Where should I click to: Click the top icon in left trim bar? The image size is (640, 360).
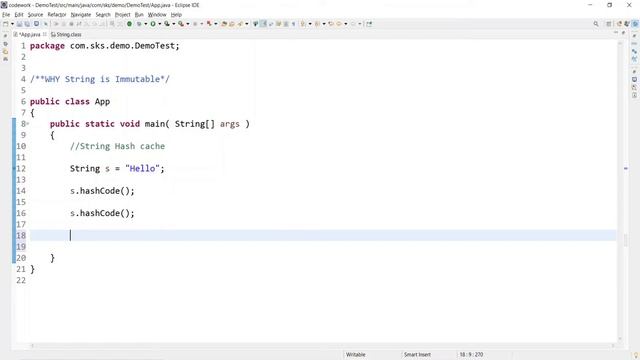(x=5, y=36)
